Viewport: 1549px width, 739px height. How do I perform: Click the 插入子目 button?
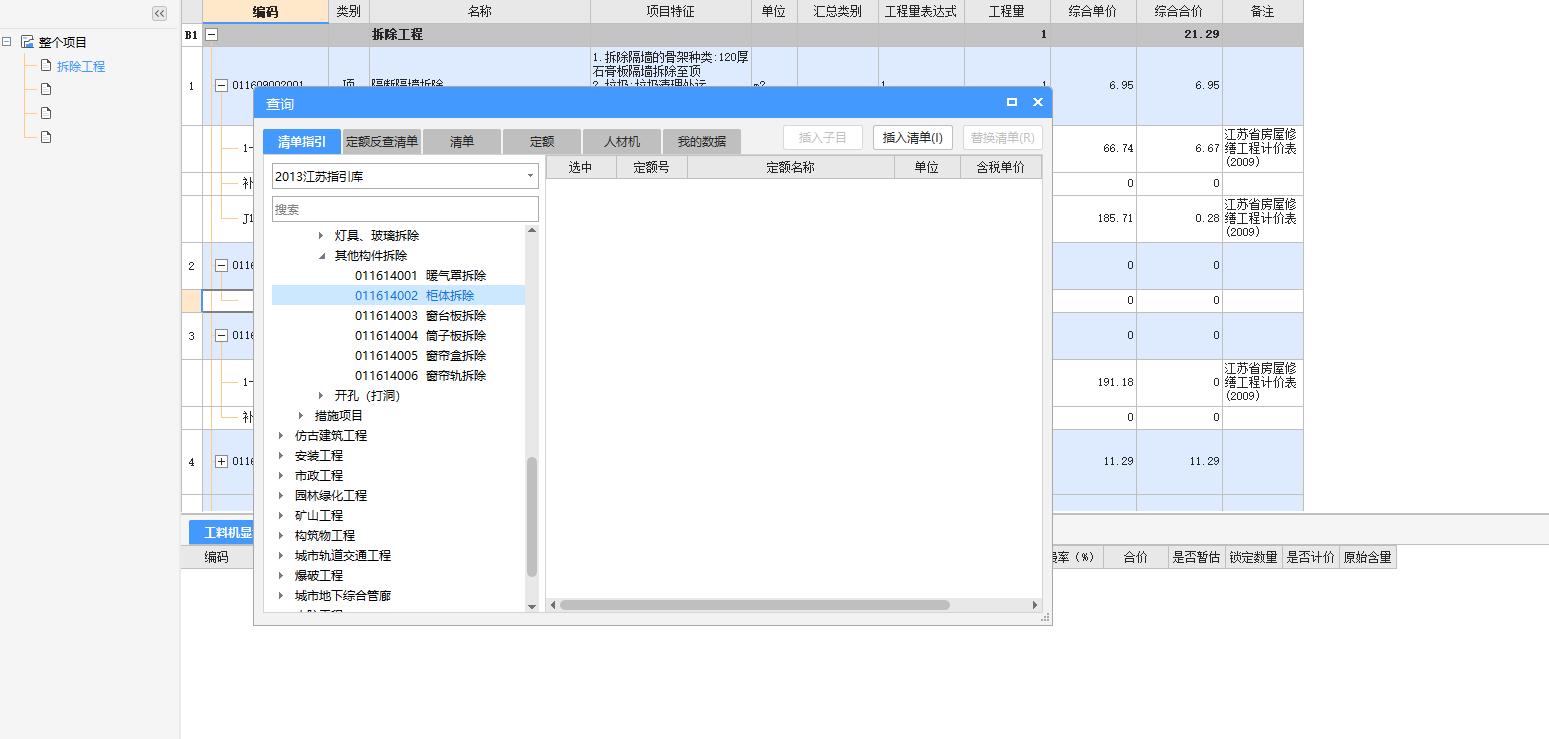click(x=823, y=138)
